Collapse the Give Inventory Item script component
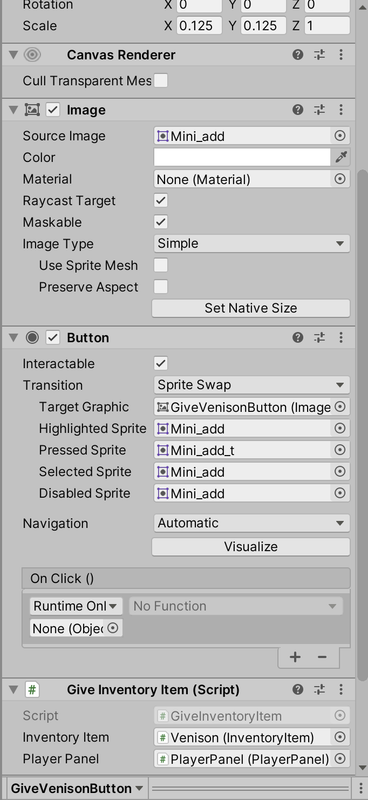368x800 pixels. tap(13, 690)
